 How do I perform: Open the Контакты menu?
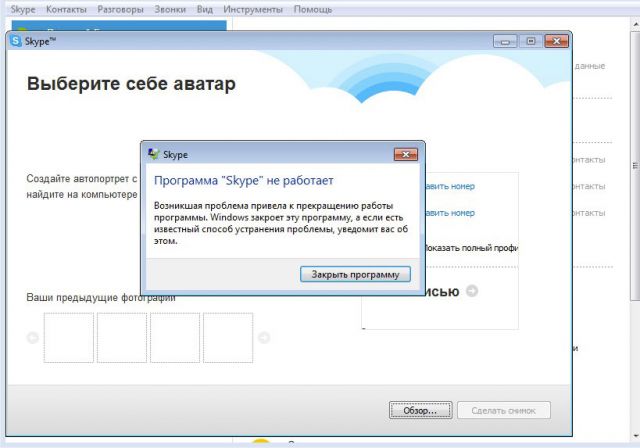[66, 9]
